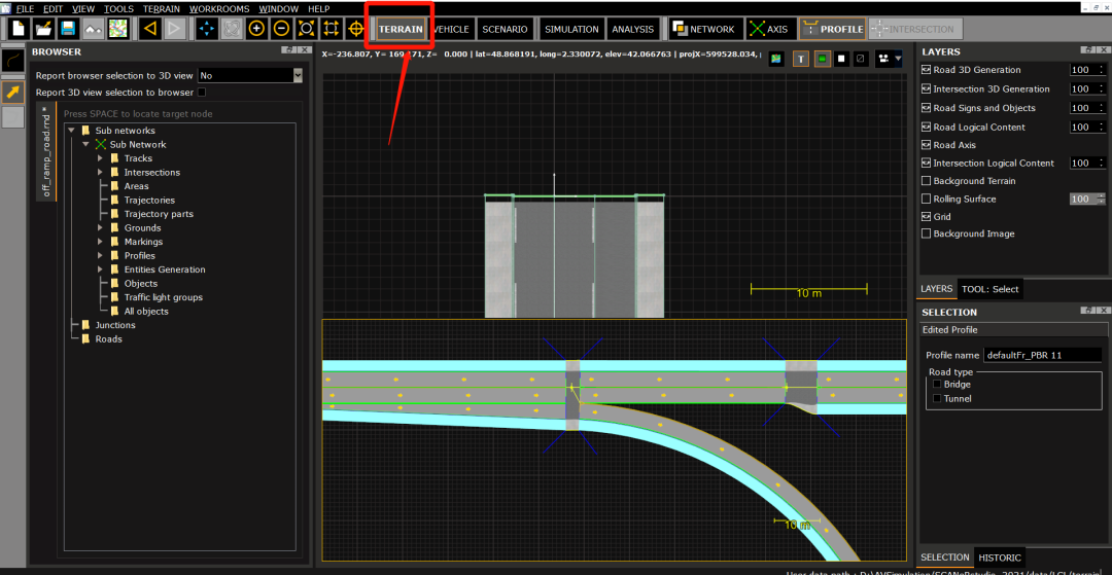Click the zoom in plus icon
Screen dimensions: 1115x575
click(x=256, y=29)
